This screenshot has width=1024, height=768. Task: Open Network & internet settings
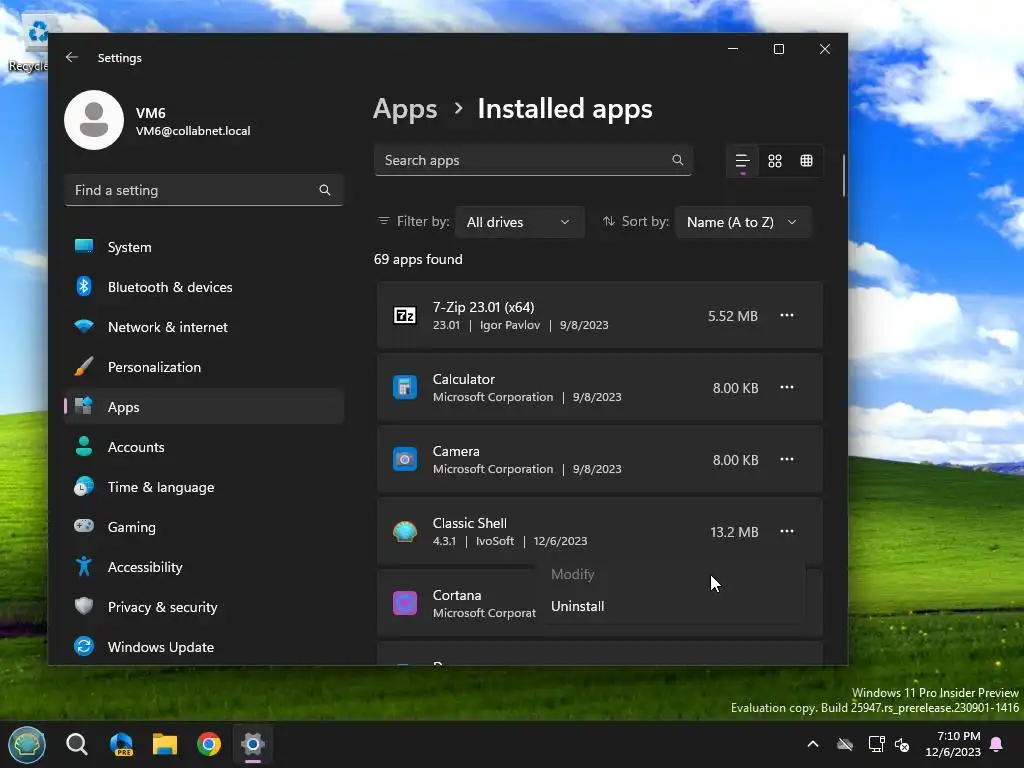[x=204, y=327]
